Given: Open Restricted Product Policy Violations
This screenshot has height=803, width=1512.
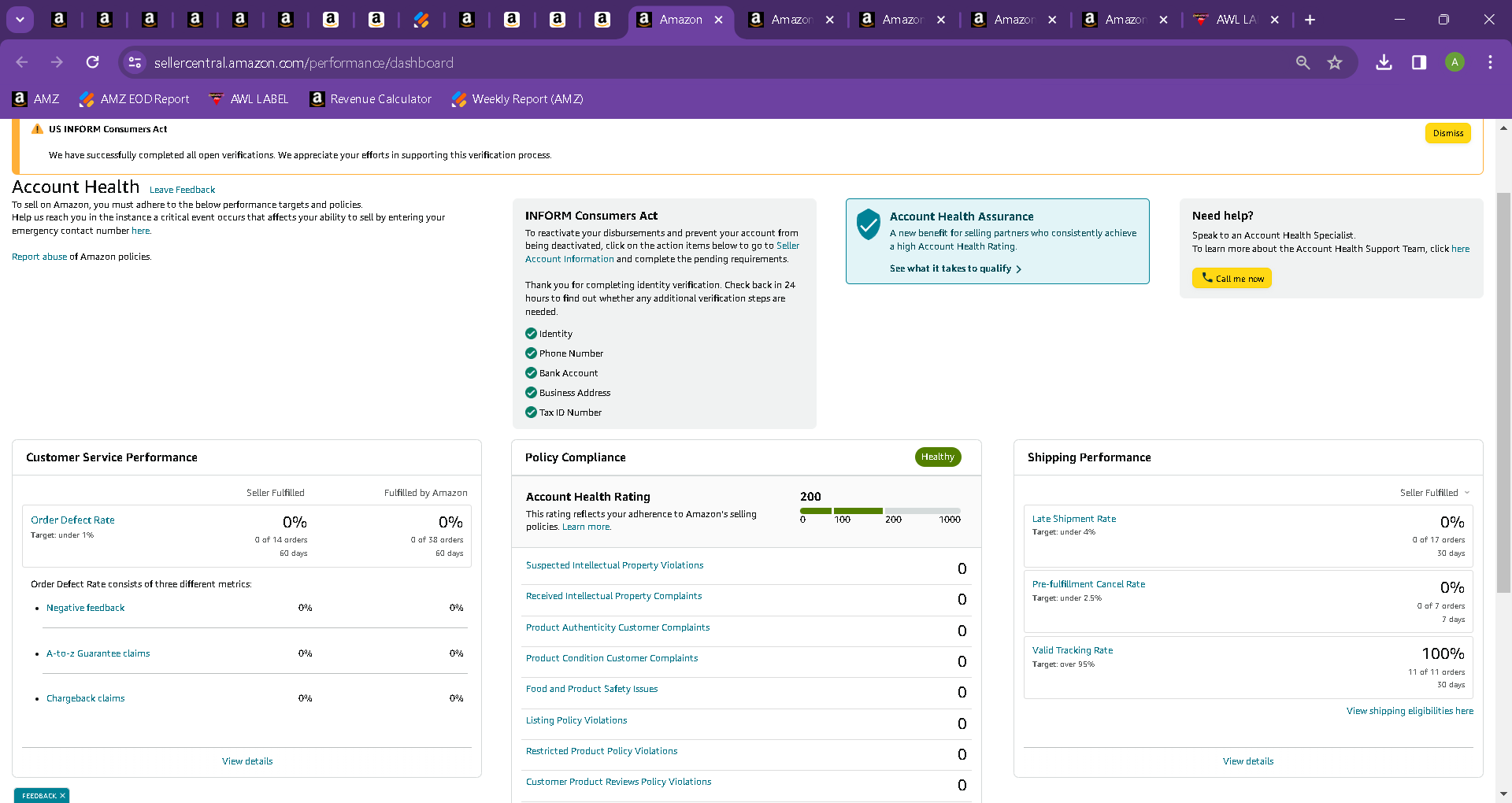Looking at the screenshot, I should pos(602,751).
